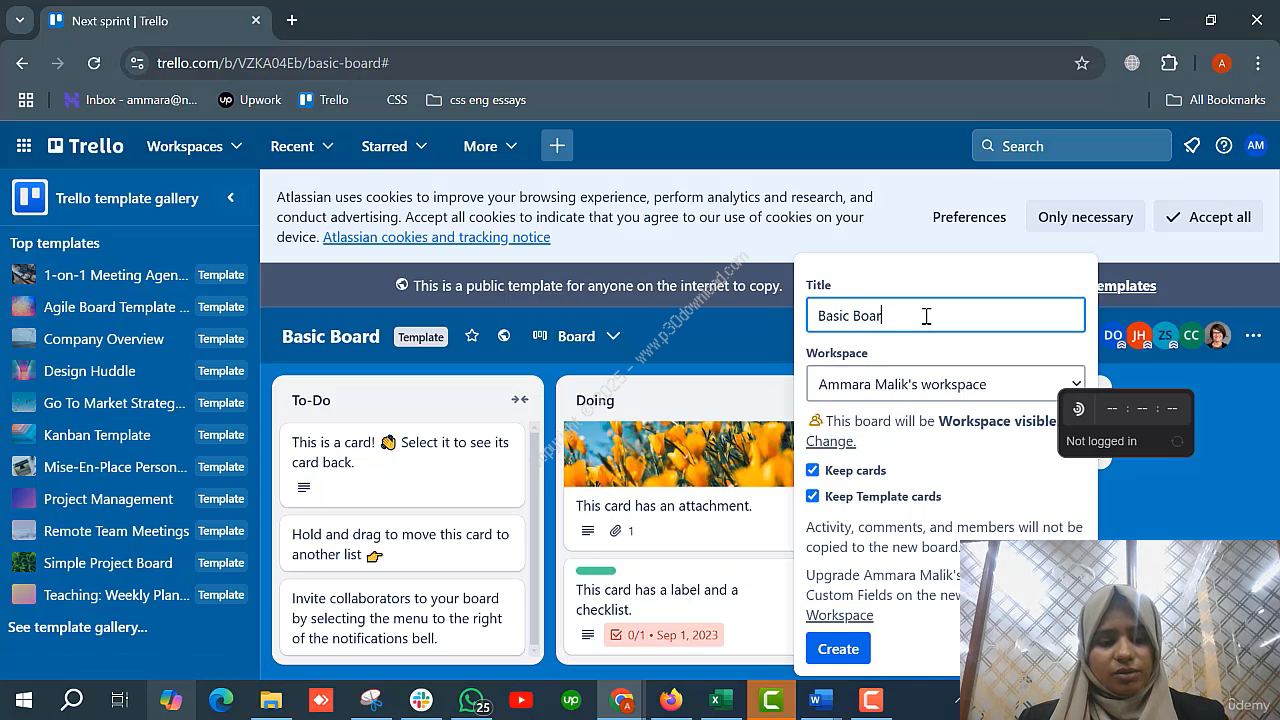The image size is (1280, 720).
Task: Open Excel from the taskbar
Action: [721, 700]
